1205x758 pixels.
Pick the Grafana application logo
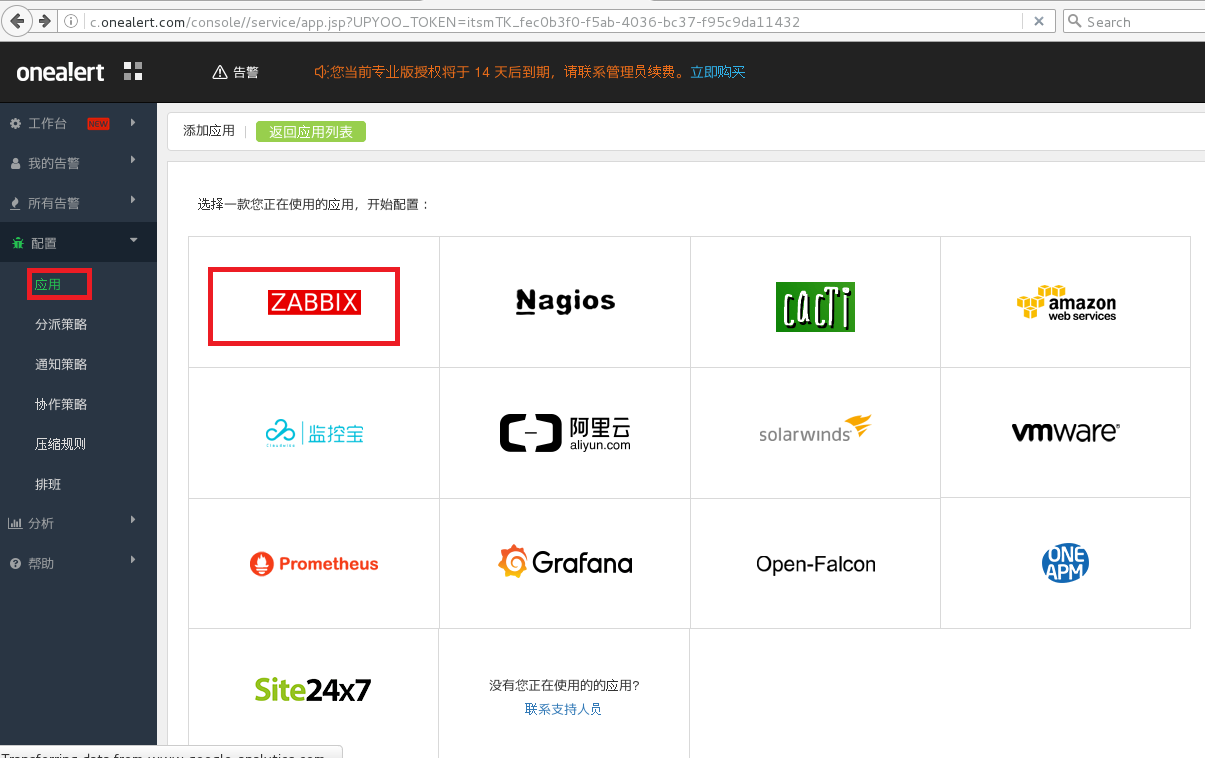coord(565,562)
